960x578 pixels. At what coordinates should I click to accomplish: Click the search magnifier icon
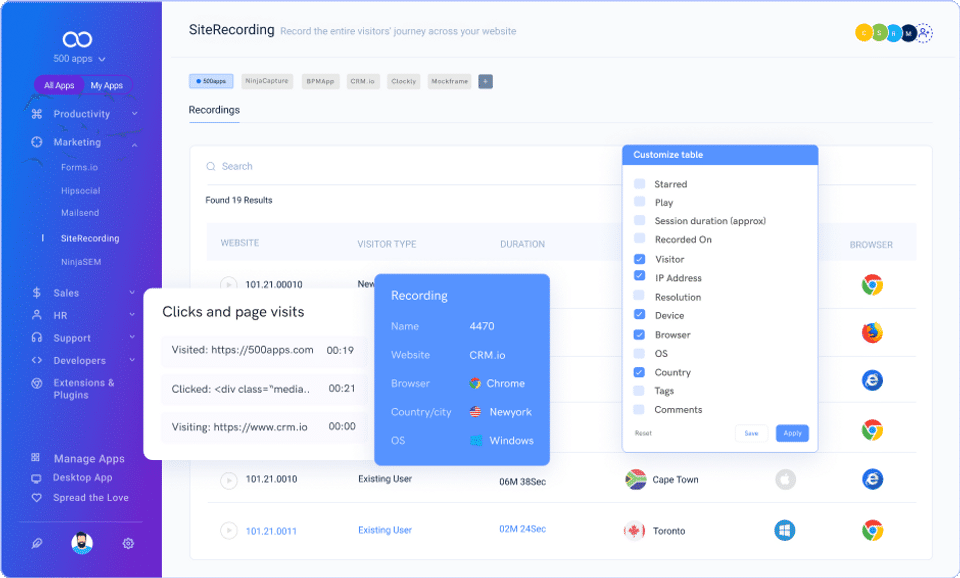click(x=211, y=167)
